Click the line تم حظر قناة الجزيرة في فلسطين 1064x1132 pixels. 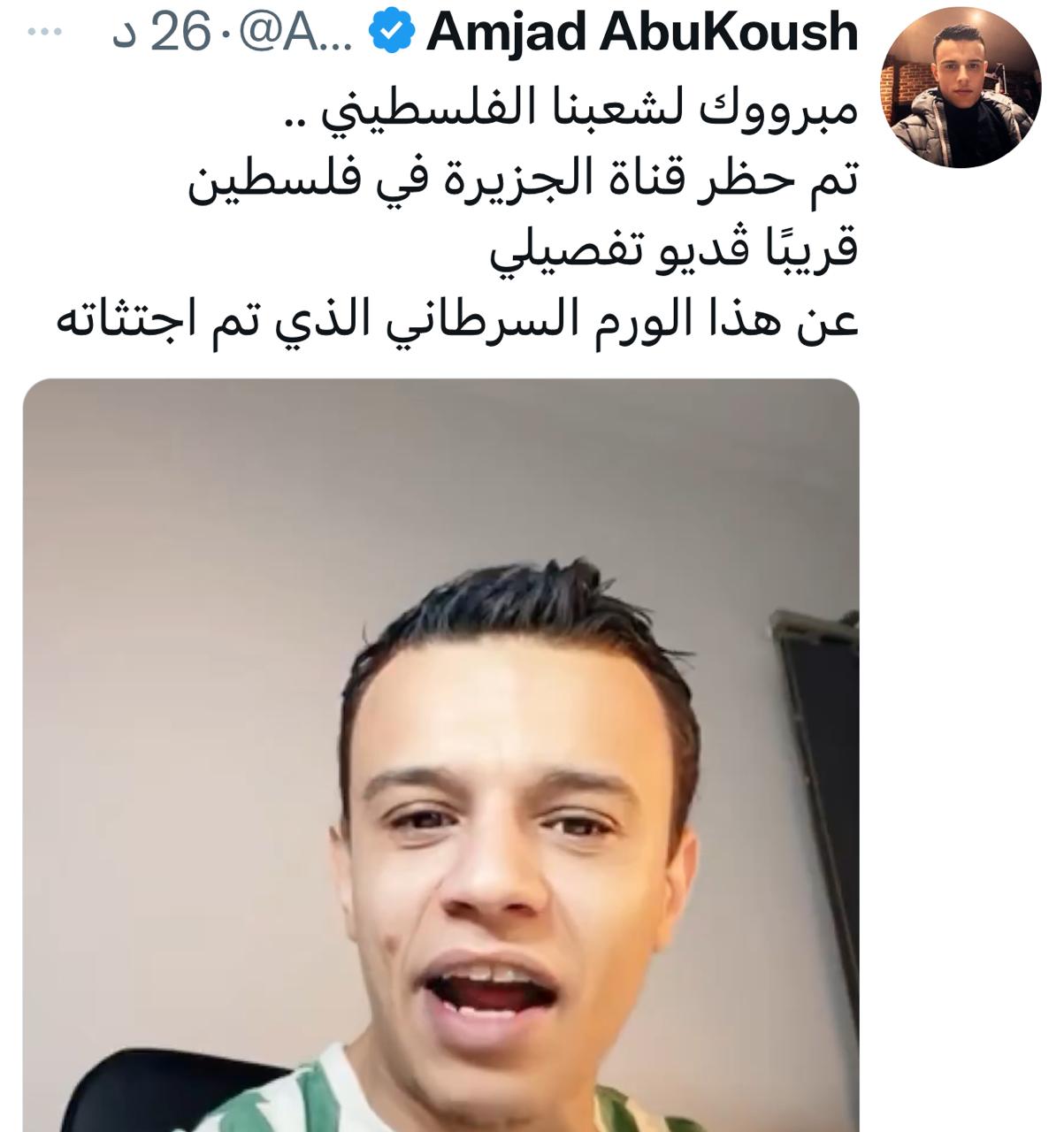coord(523,183)
